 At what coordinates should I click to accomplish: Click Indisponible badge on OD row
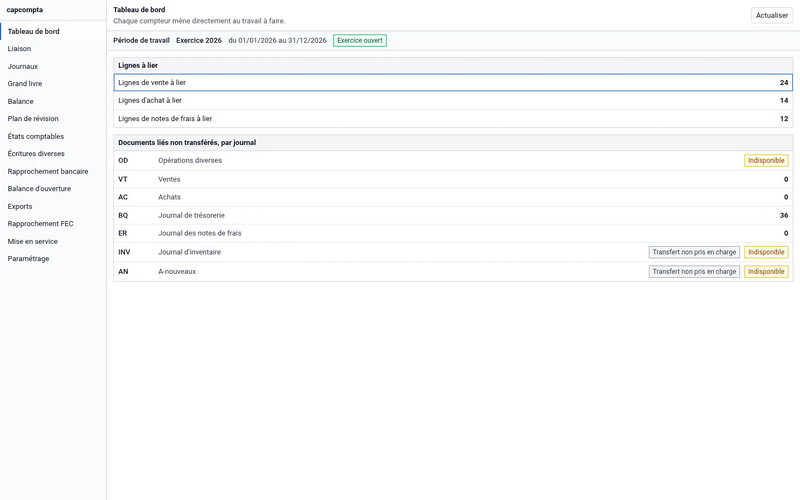(x=766, y=160)
